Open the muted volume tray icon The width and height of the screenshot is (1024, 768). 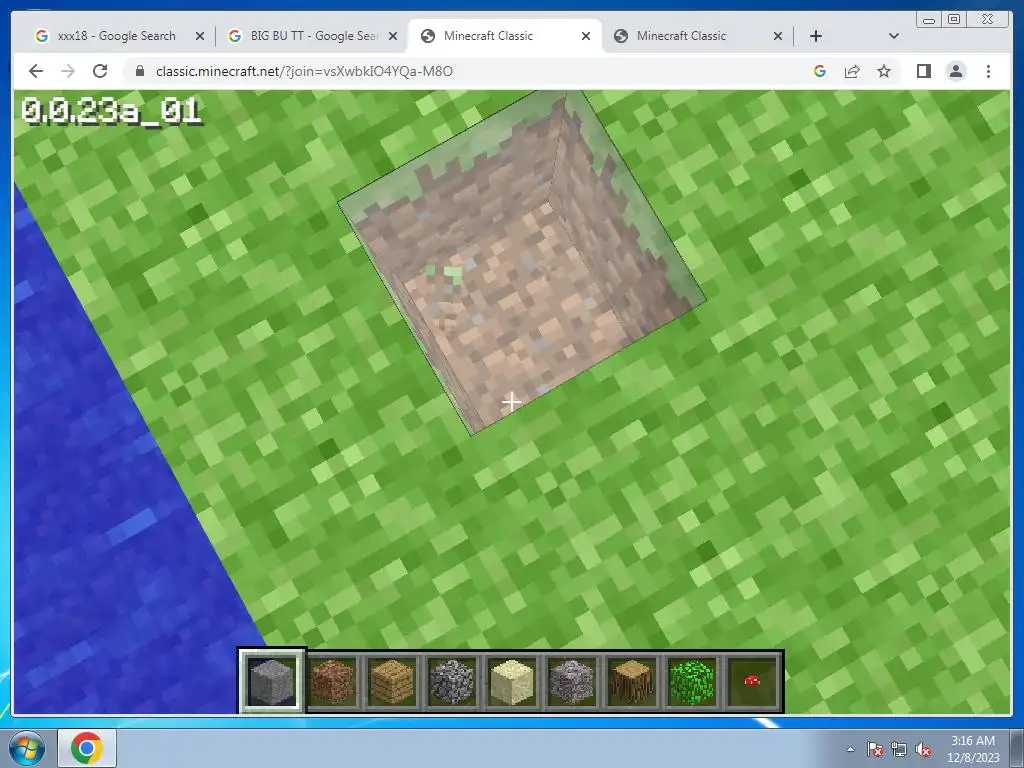tap(923, 750)
